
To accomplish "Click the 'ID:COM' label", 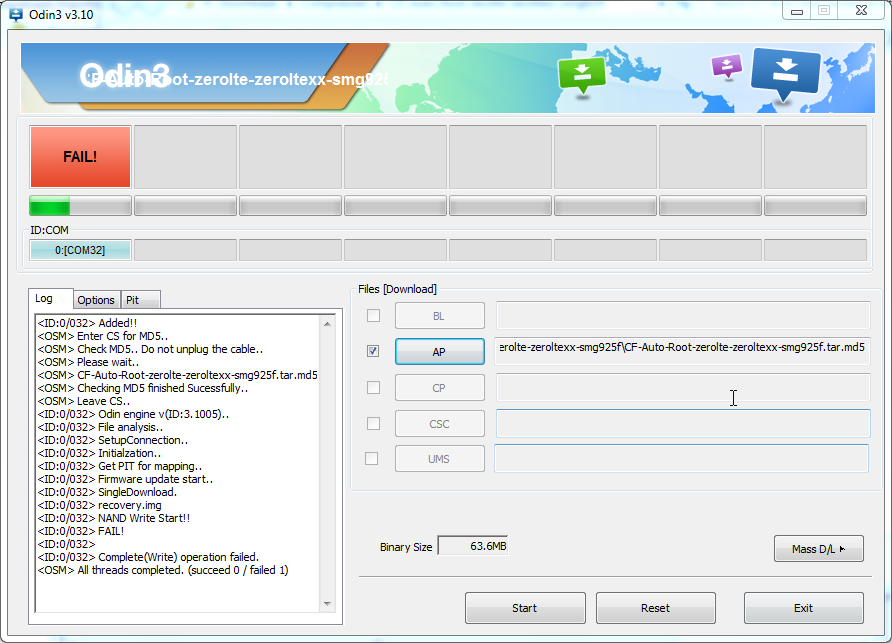I will pos(49,230).
